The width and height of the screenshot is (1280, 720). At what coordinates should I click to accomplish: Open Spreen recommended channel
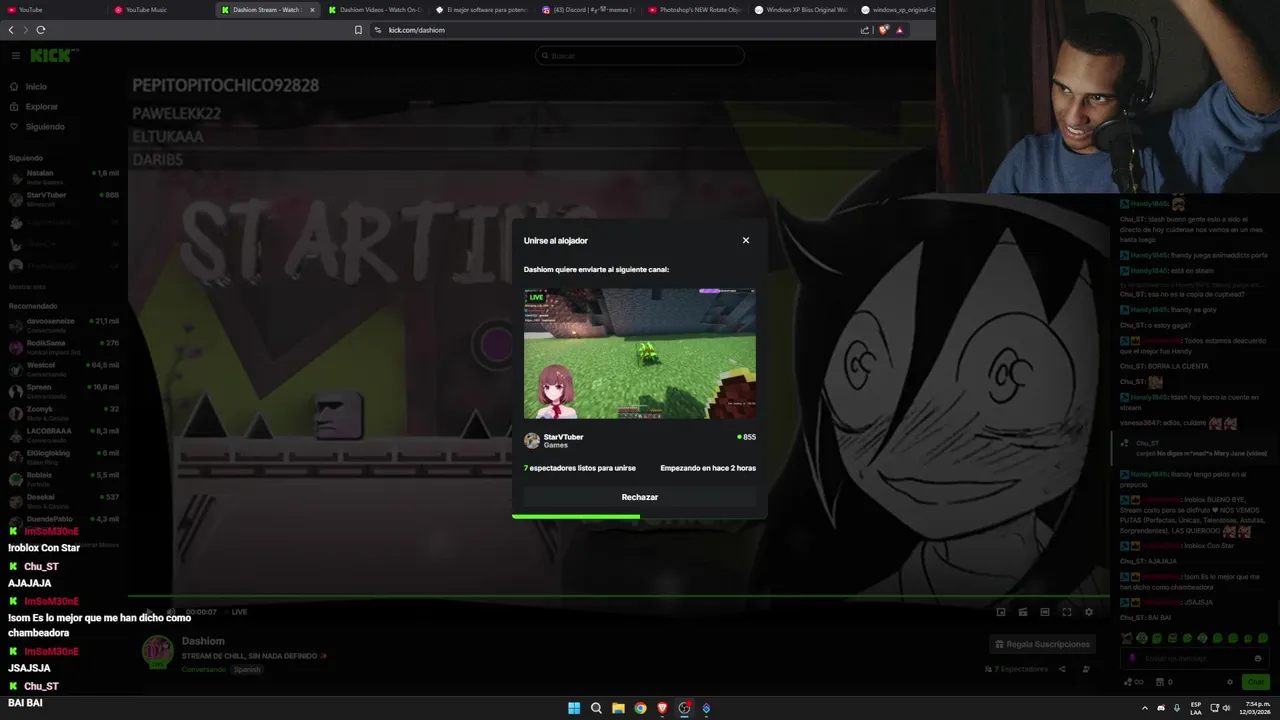(63, 390)
